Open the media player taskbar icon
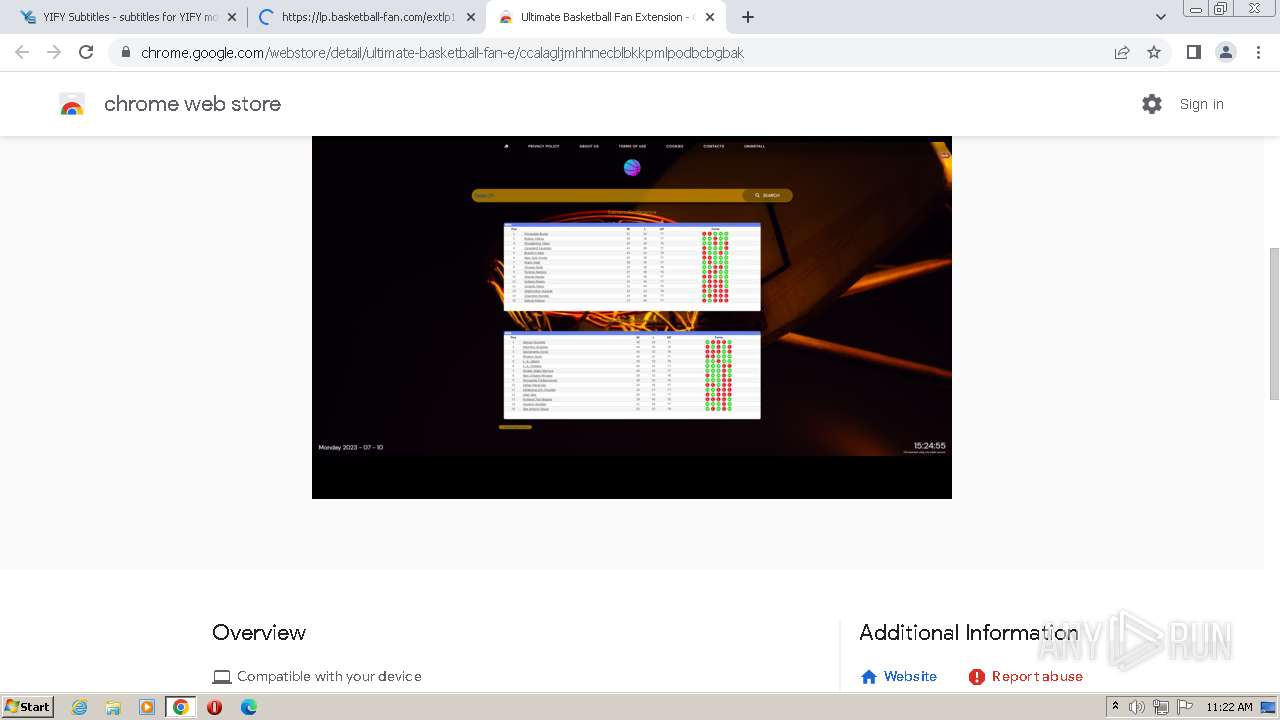This screenshot has height=720, width=1280. (x=147, y=707)
